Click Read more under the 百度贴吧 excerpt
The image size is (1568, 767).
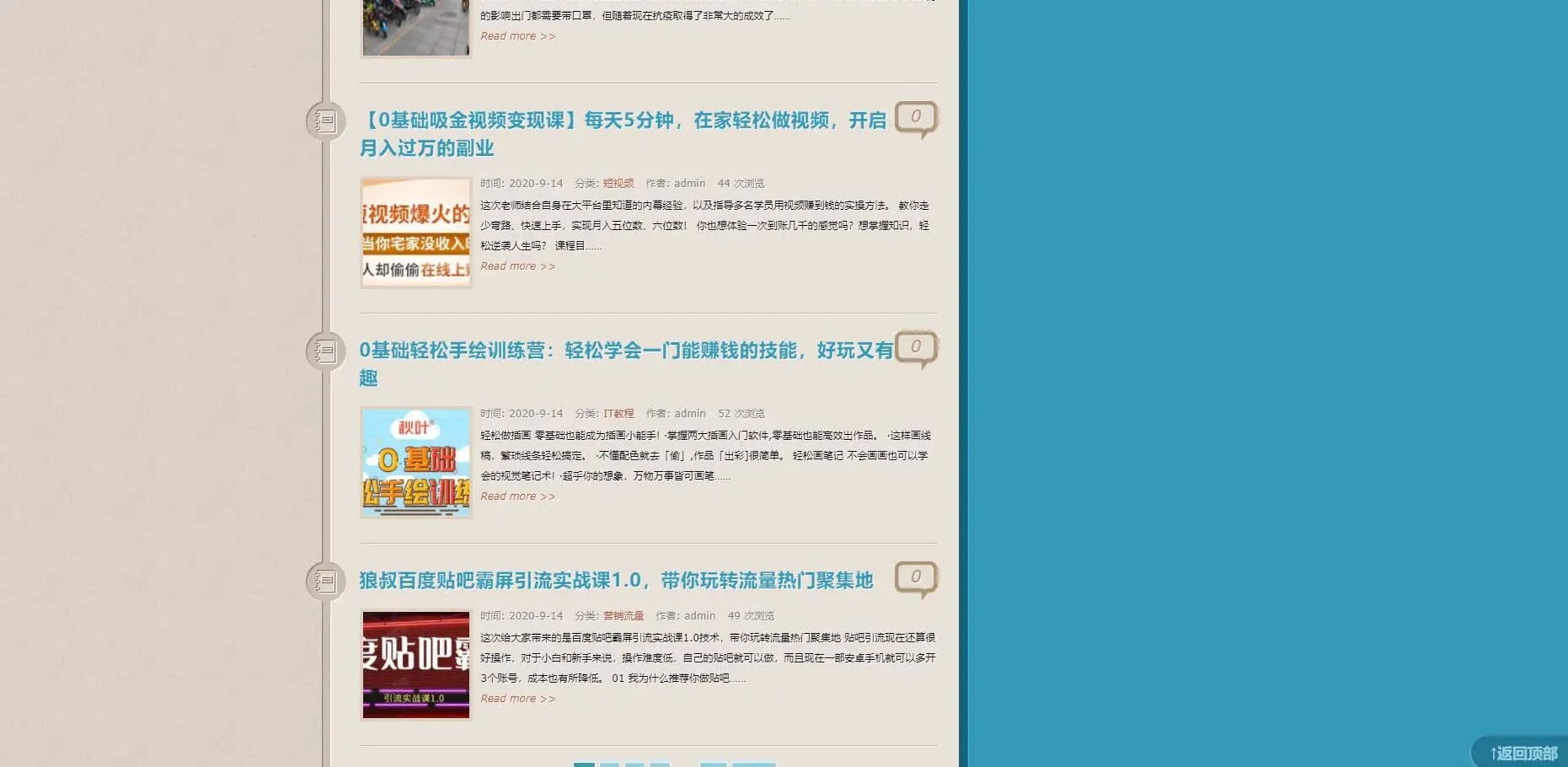517,699
